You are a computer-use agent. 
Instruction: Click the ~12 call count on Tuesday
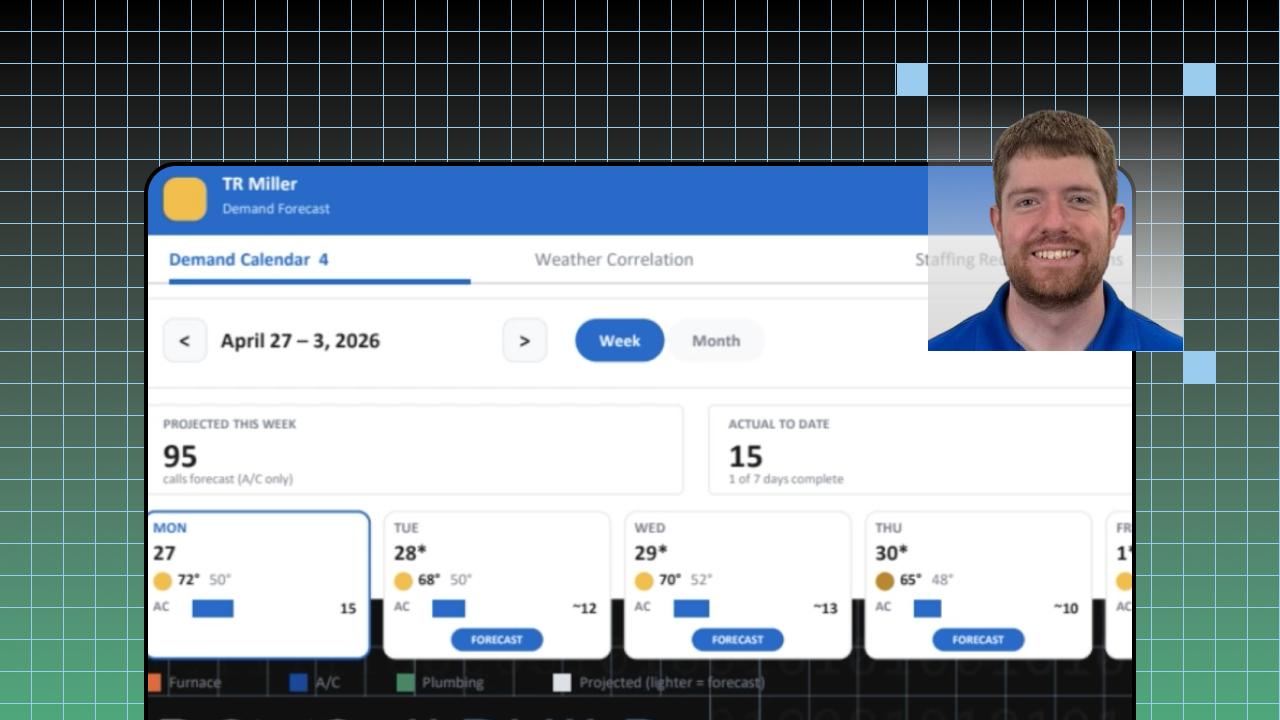pos(584,609)
